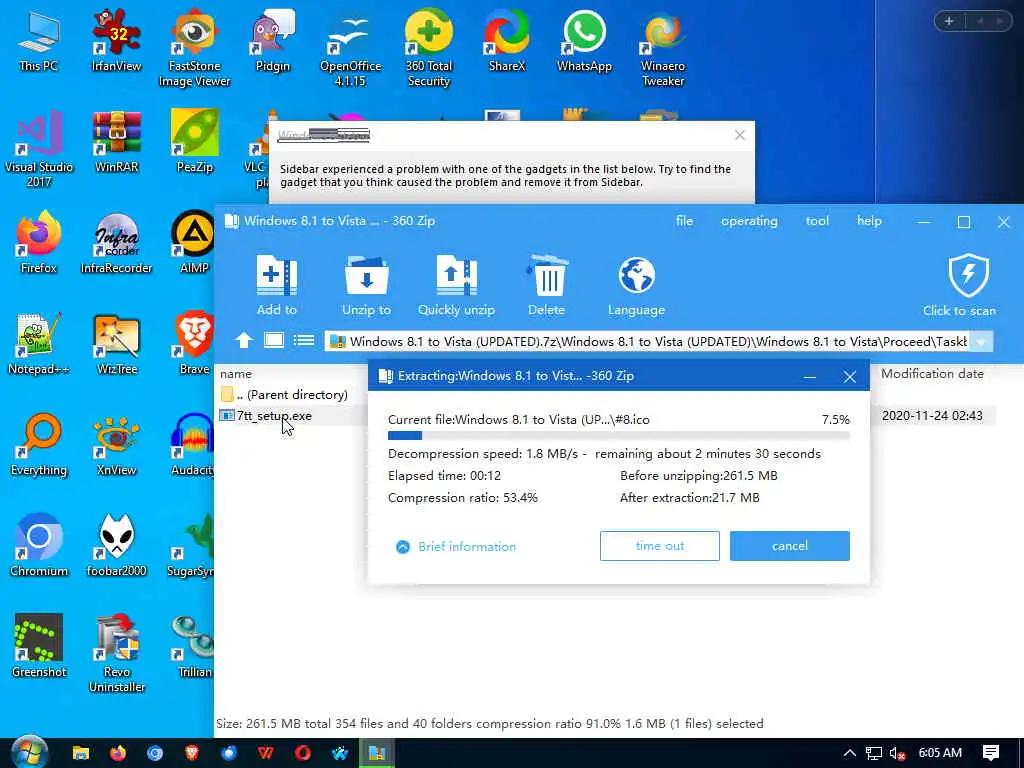Open Pidgin desktop shortcut
The width and height of the screenshot is (1024, 768).
click(x=272, y=42)
